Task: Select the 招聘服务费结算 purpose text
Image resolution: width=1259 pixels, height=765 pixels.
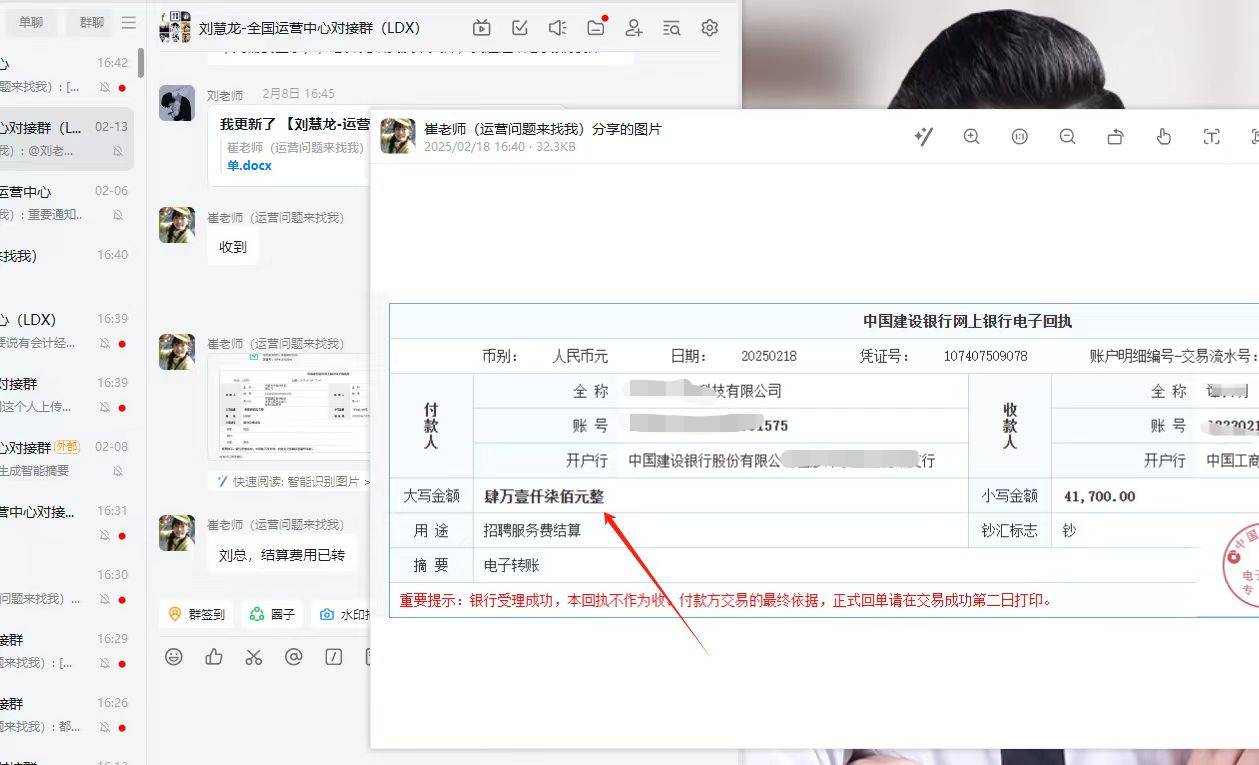Action: point(532,531)
